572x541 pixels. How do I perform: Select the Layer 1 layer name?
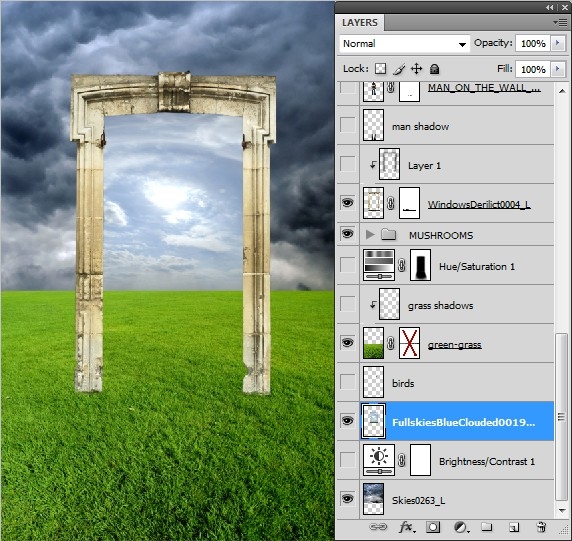[424, 166]
